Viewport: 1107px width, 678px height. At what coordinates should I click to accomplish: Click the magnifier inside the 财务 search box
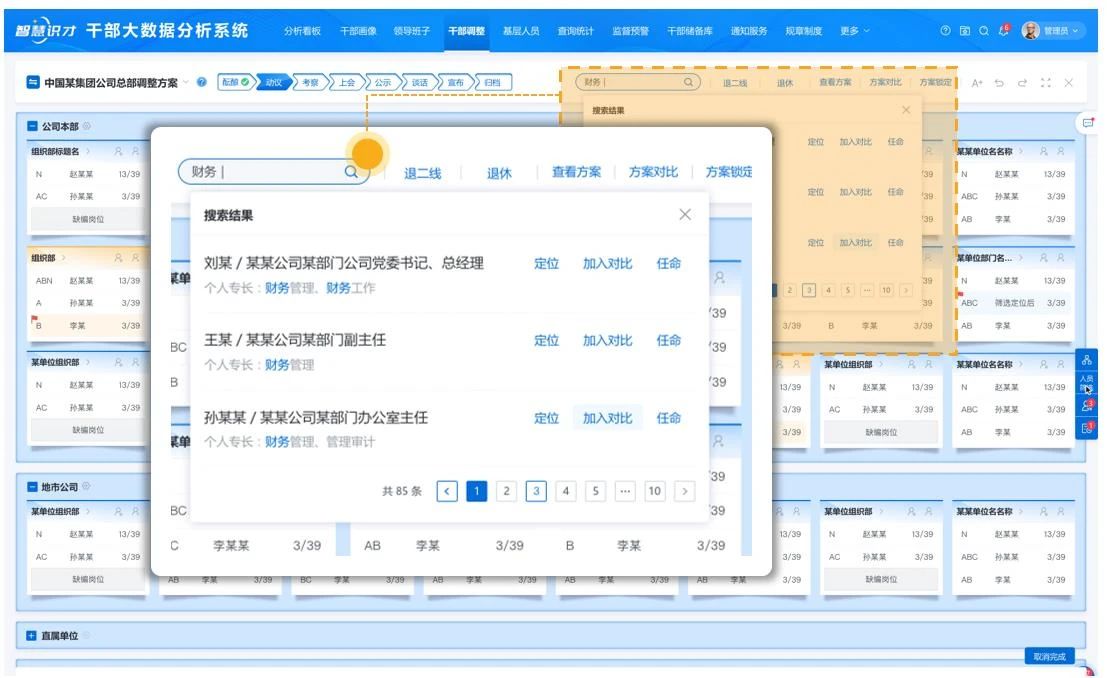[x=351, y=172]
